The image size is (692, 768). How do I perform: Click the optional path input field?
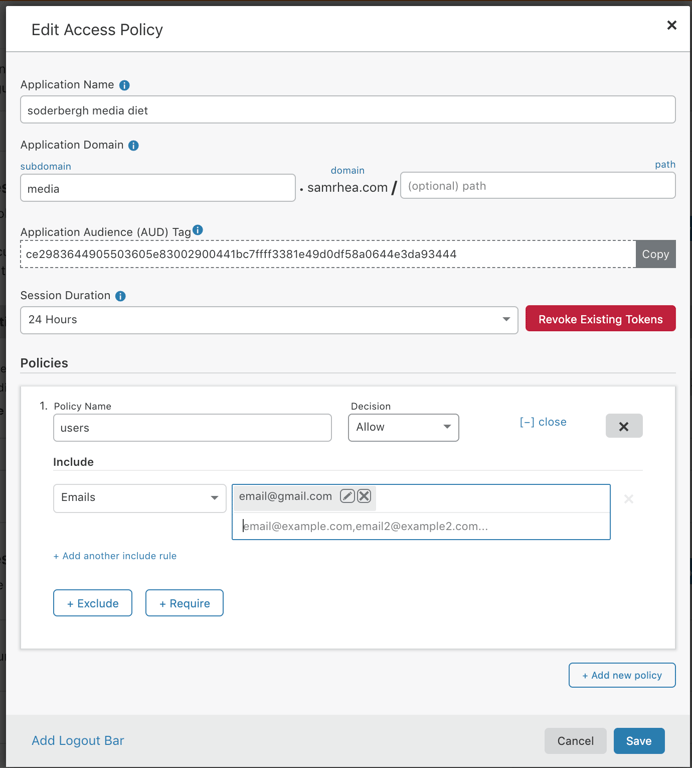[x=538, y=186]
